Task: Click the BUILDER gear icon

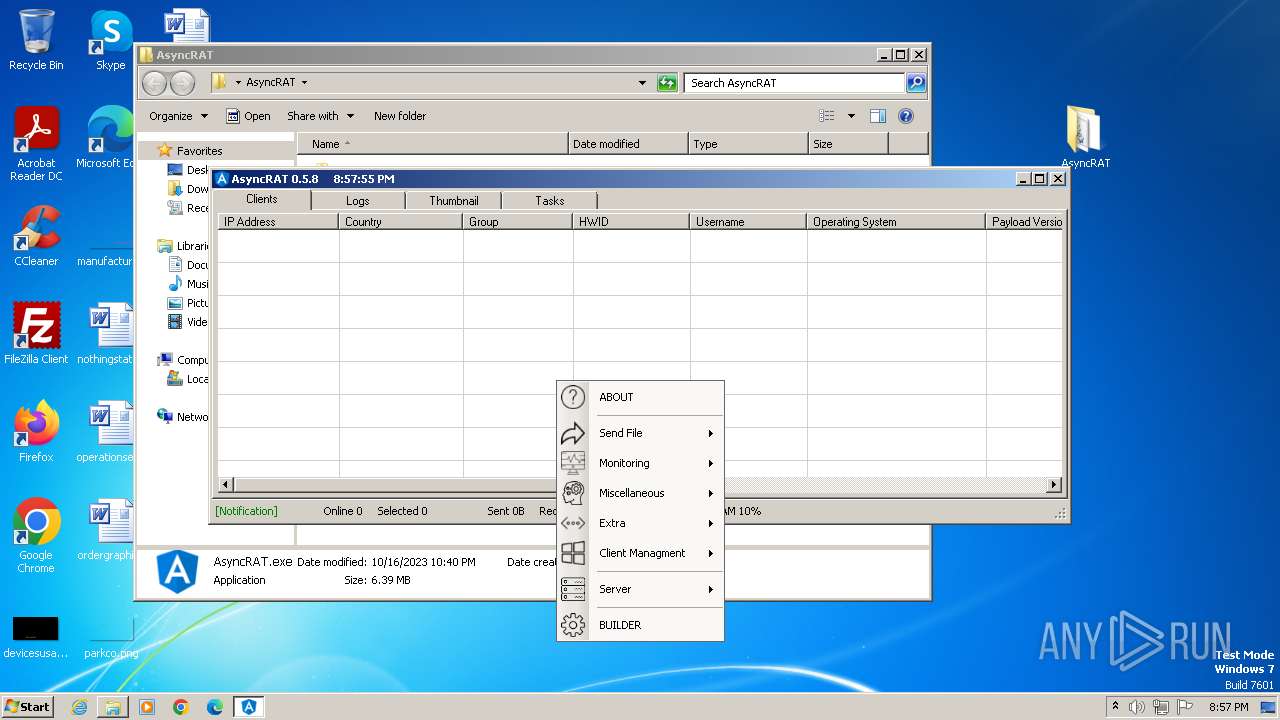Action: (573, 625)
